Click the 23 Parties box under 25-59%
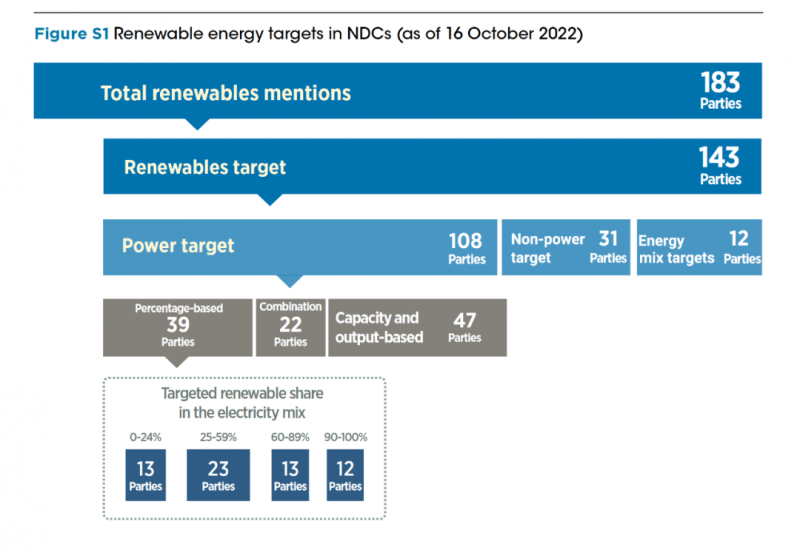 218,474
